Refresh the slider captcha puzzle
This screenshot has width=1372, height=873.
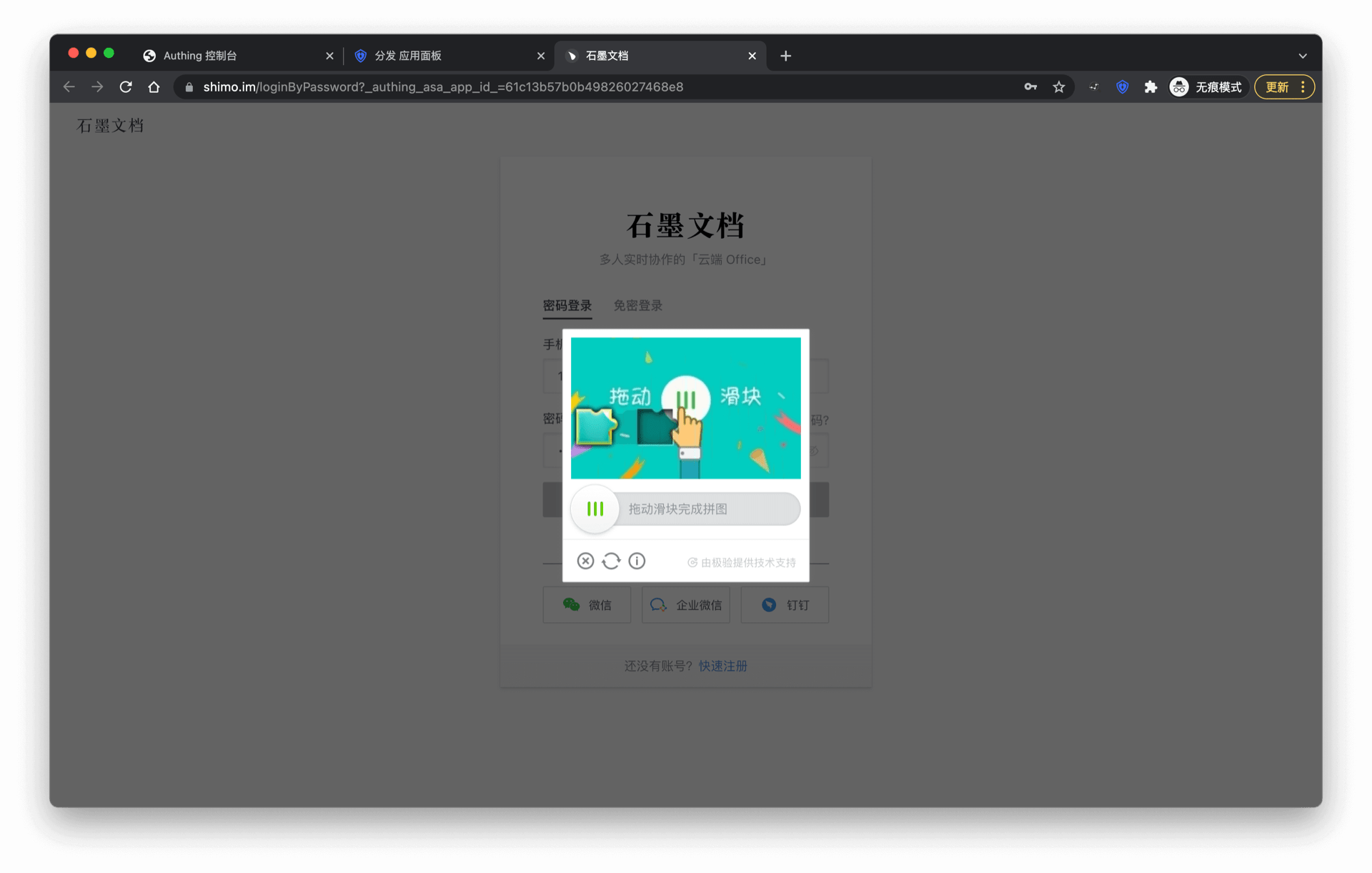(x=611, y=561)
